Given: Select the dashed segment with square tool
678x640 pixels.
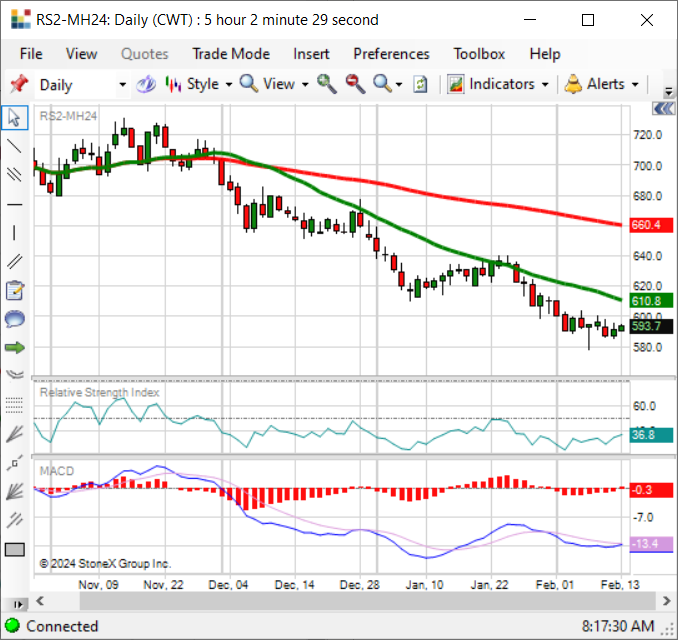Looking at the screenshot, I should point(15,463).
